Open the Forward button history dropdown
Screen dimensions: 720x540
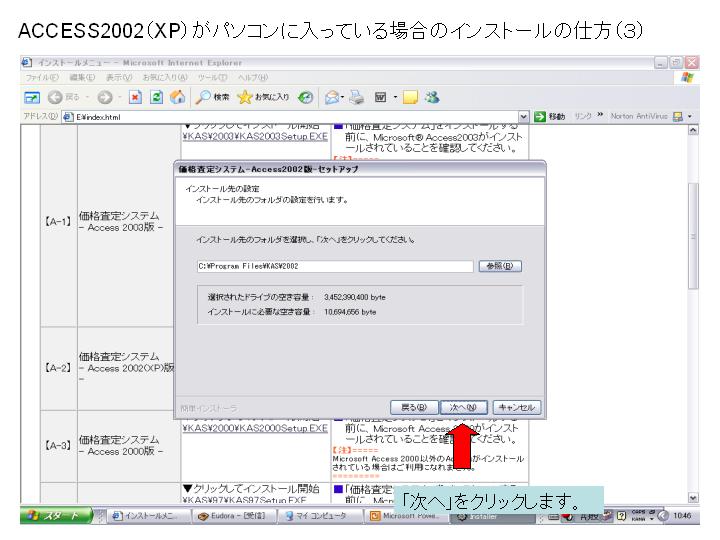point(119,97)
